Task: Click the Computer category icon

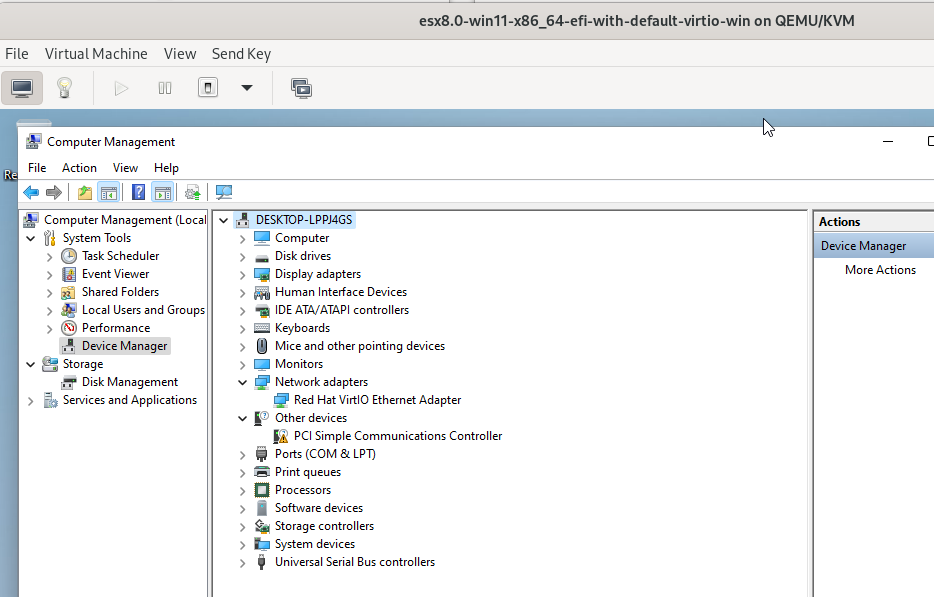Action: pos(261,238)
